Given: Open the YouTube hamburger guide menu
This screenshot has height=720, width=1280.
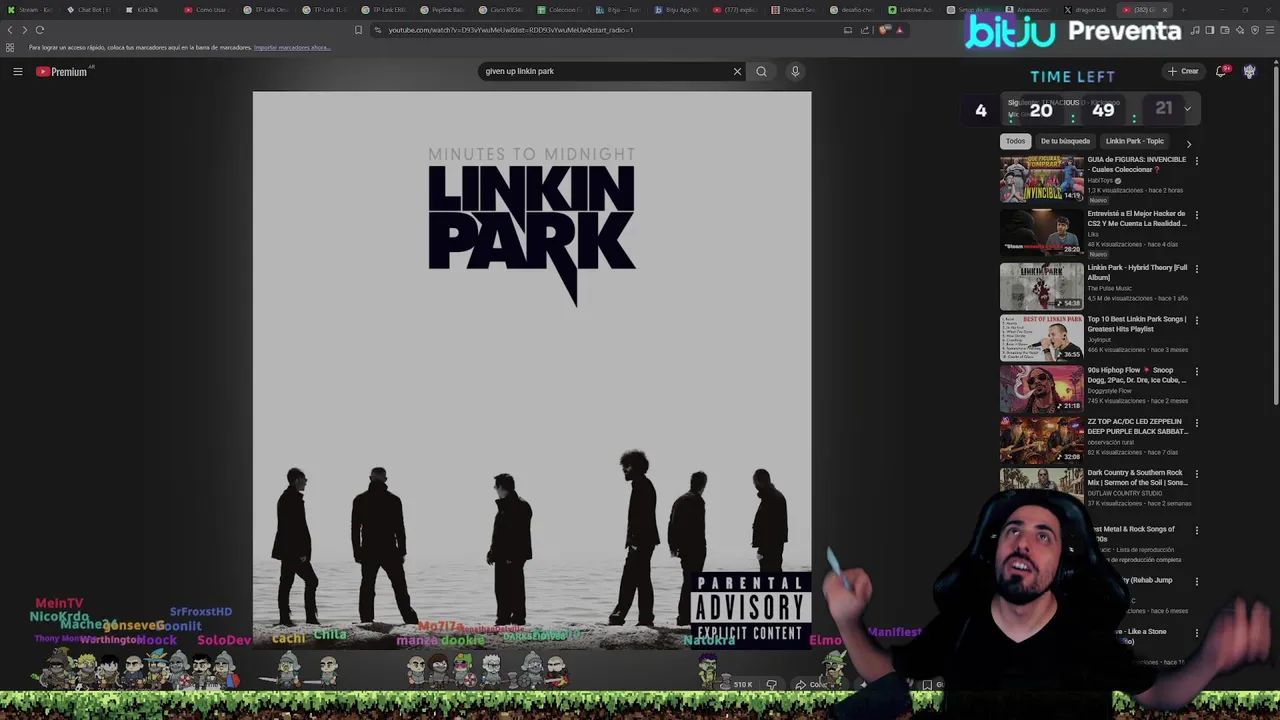Looking at the screenshot, I should coord(17,71).
